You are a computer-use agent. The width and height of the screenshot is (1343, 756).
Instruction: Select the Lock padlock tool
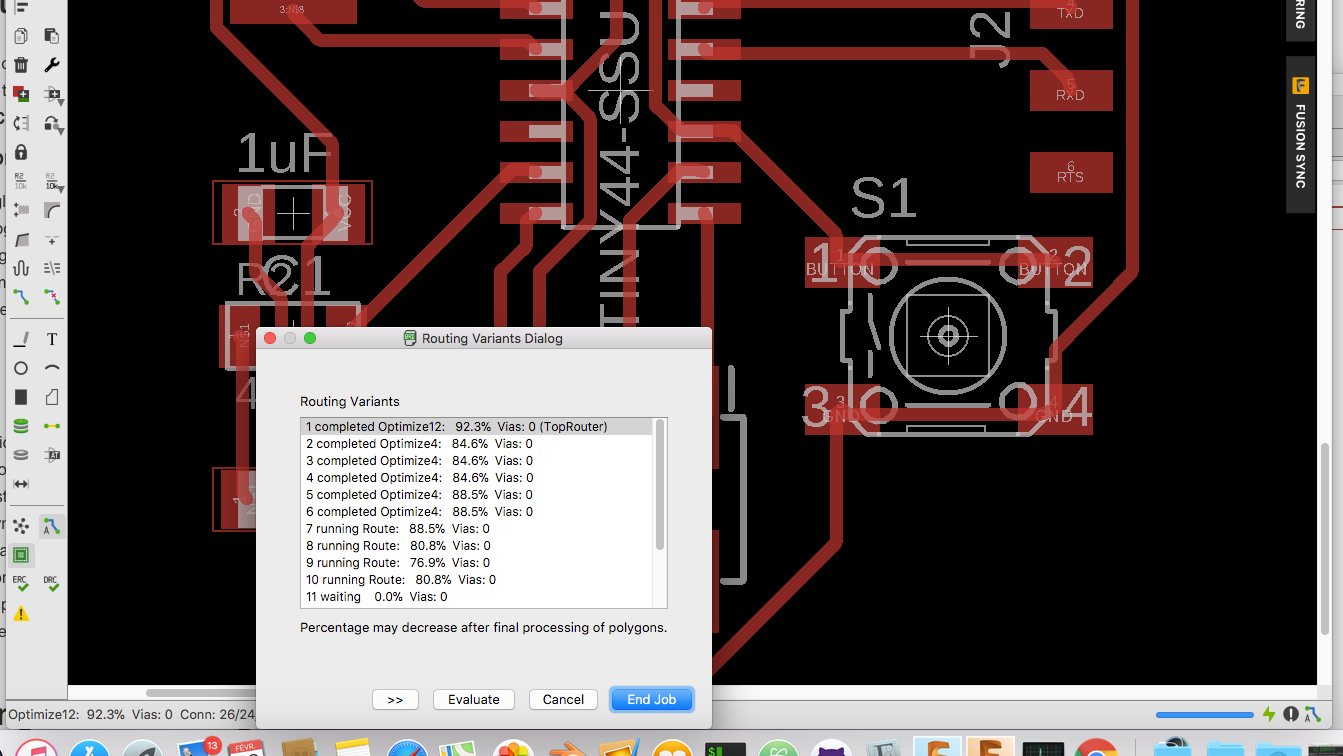20,152
